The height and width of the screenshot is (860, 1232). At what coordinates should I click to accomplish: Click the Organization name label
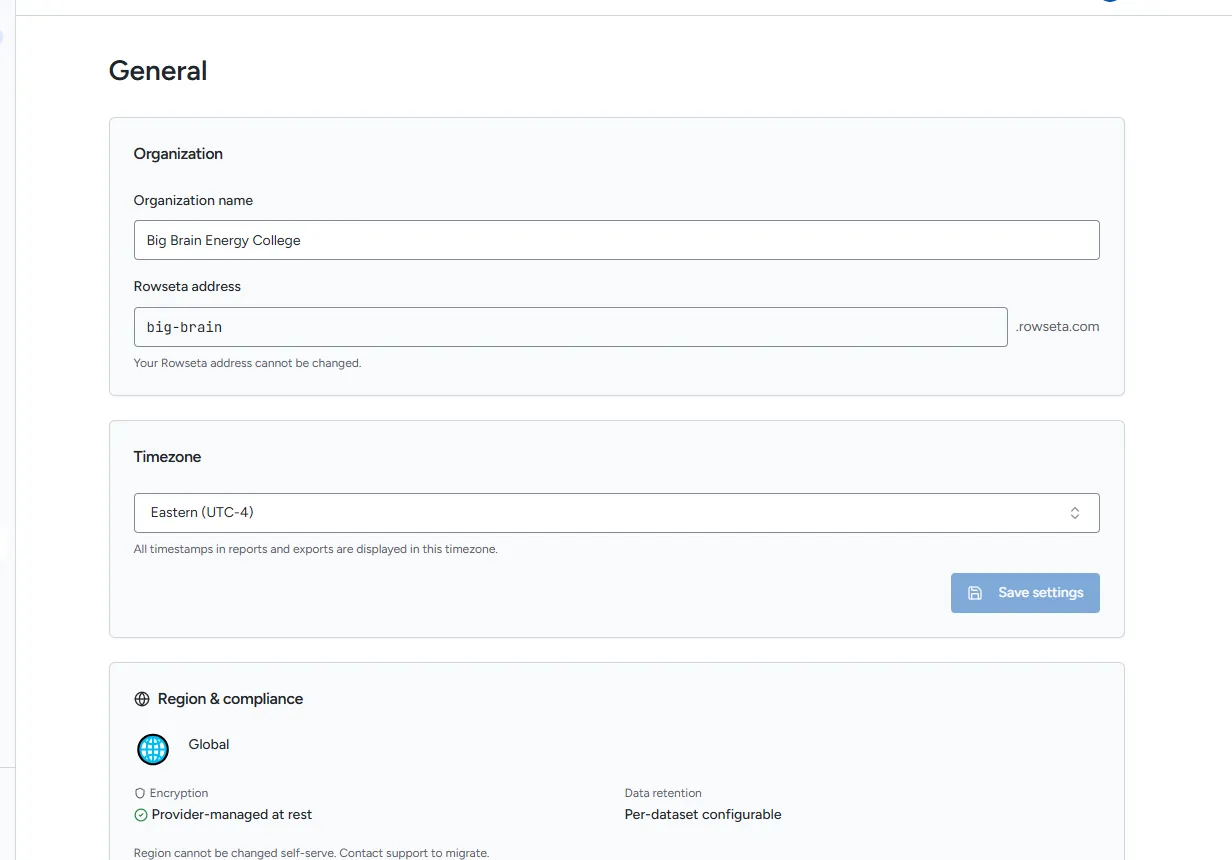point(193,200)
